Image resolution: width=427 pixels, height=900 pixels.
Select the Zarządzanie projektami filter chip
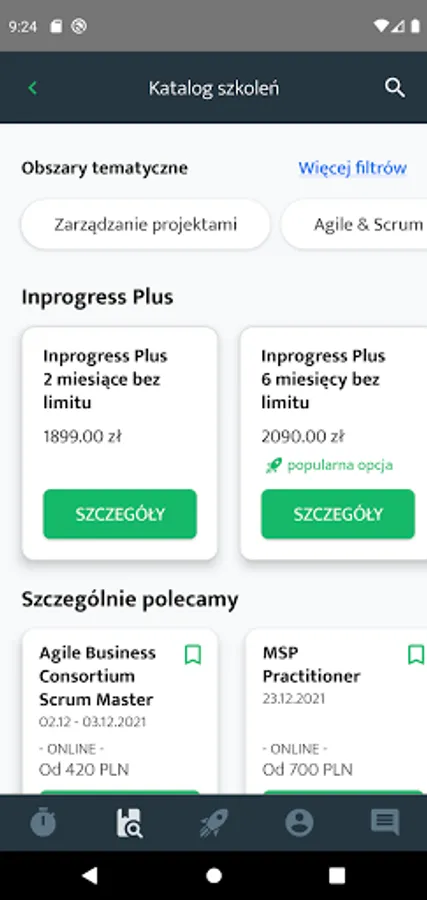[145, 224]
